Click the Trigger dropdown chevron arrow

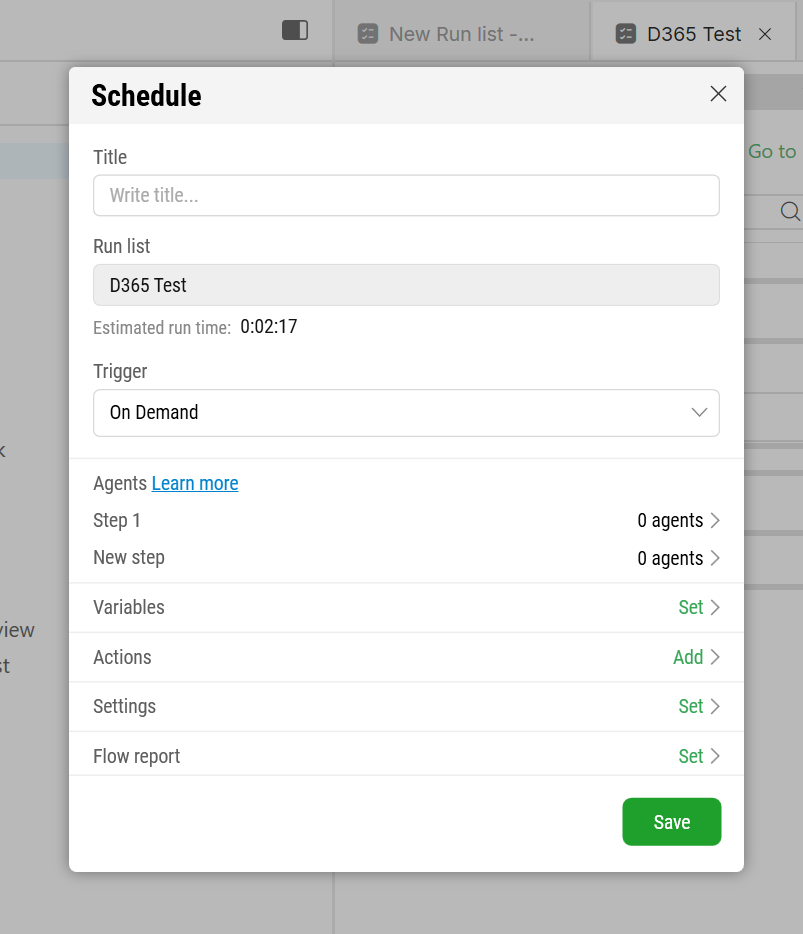[699, 412]
